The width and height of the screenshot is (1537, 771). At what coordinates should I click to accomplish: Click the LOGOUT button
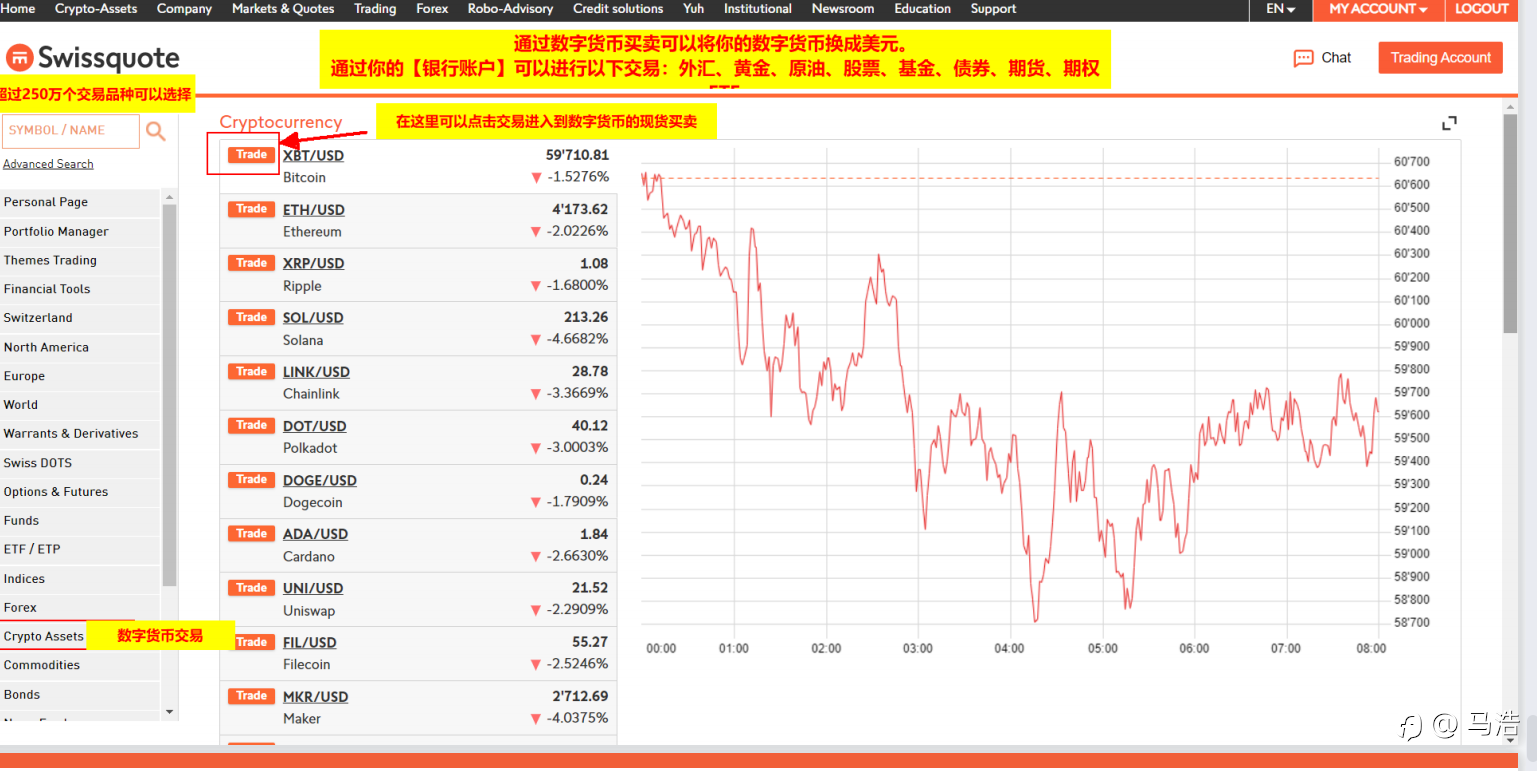point(1482,9)
